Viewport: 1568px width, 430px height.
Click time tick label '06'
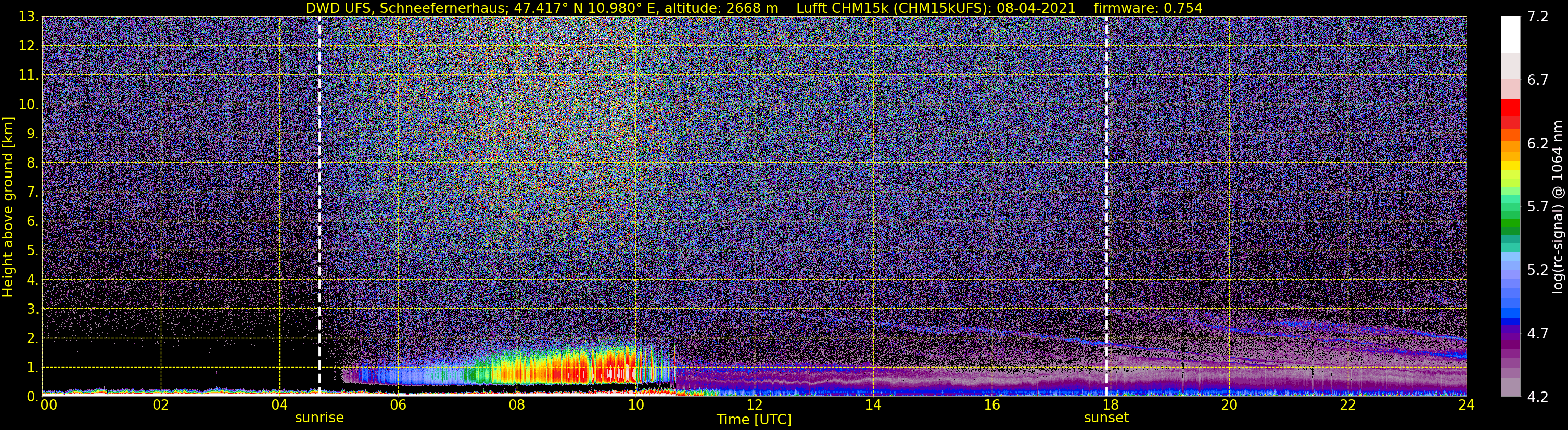point(398,405)
